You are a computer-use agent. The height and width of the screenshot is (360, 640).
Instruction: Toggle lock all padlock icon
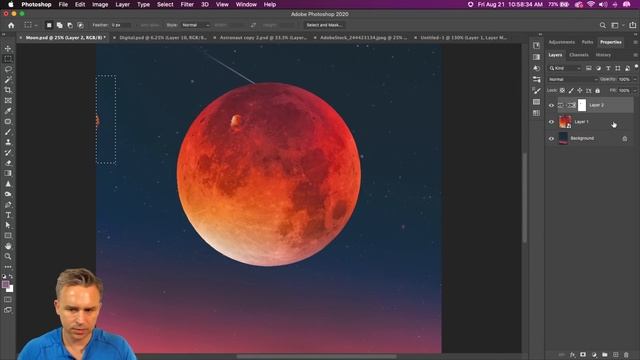(597, 90)
